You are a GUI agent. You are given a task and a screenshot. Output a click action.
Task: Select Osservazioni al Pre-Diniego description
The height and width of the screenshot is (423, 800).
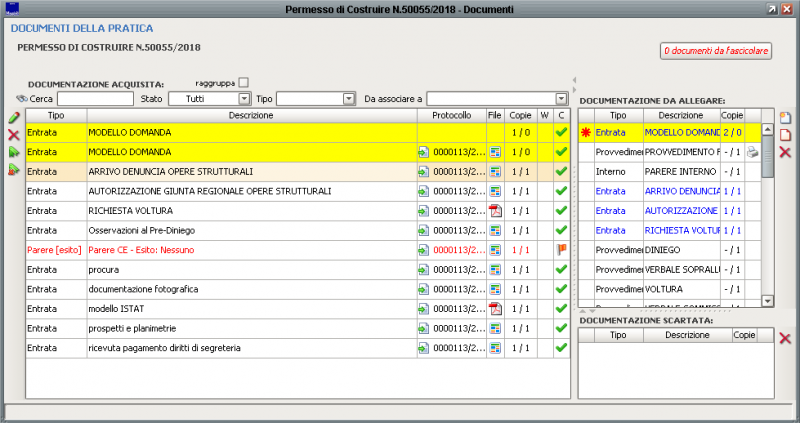pyautogui.click(x=252, y=231)
